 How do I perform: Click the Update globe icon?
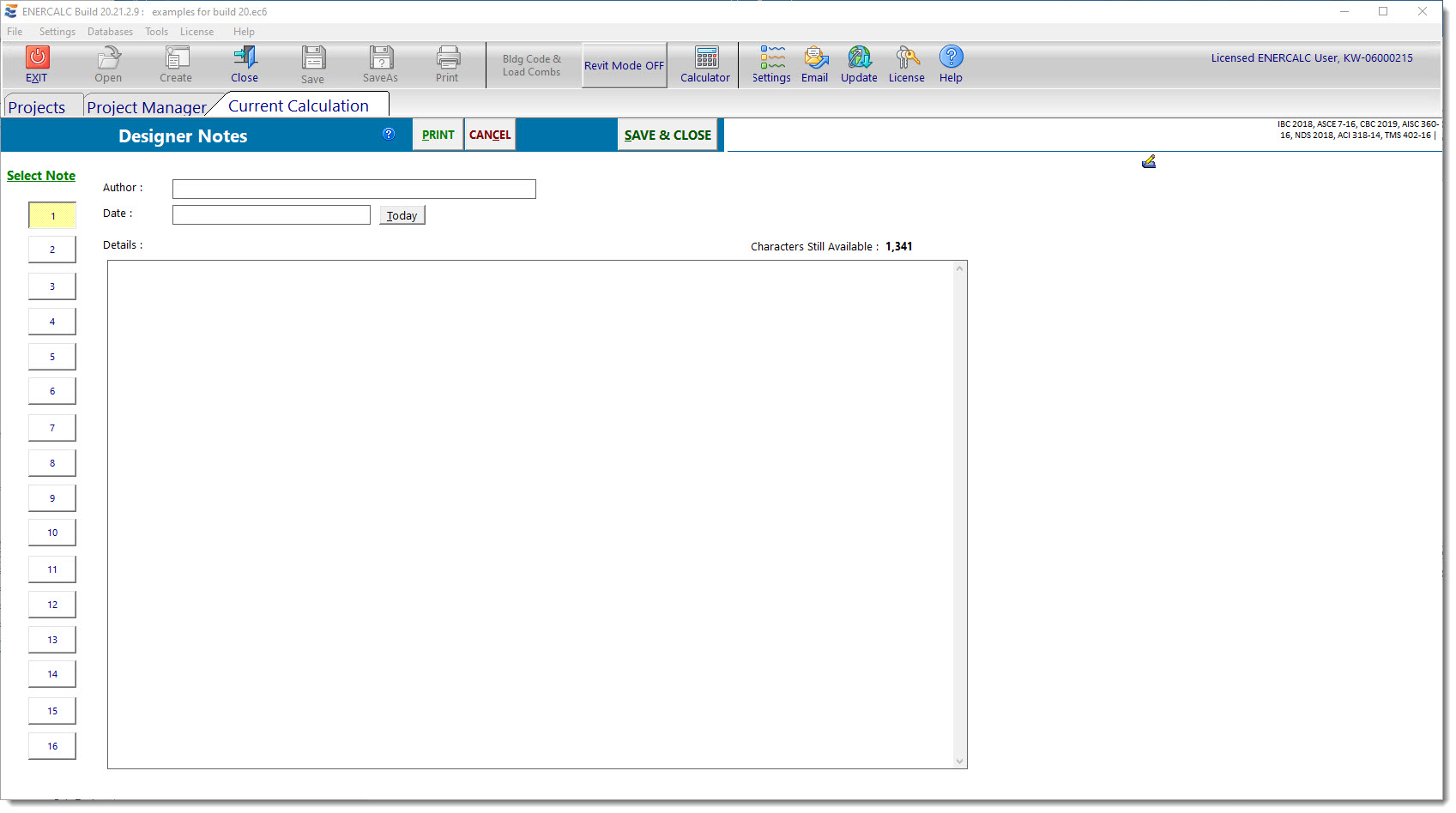(x=859, y=58)
